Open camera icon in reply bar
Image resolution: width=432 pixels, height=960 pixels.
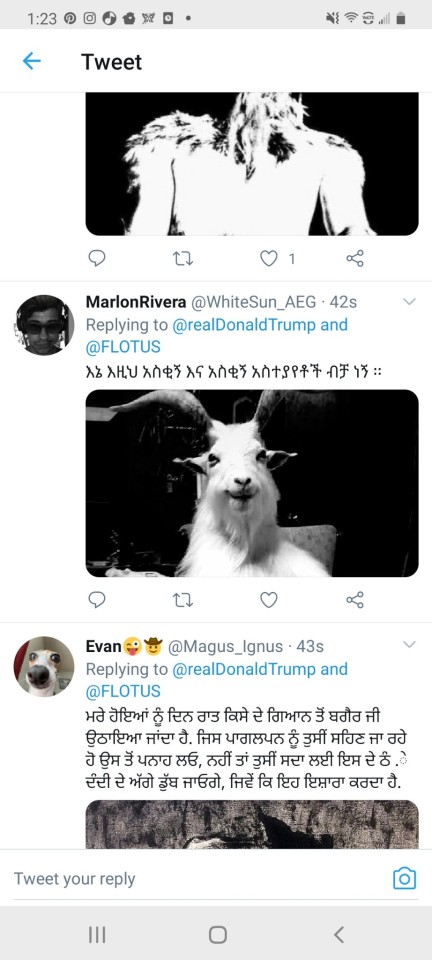[x=404, y=879]
